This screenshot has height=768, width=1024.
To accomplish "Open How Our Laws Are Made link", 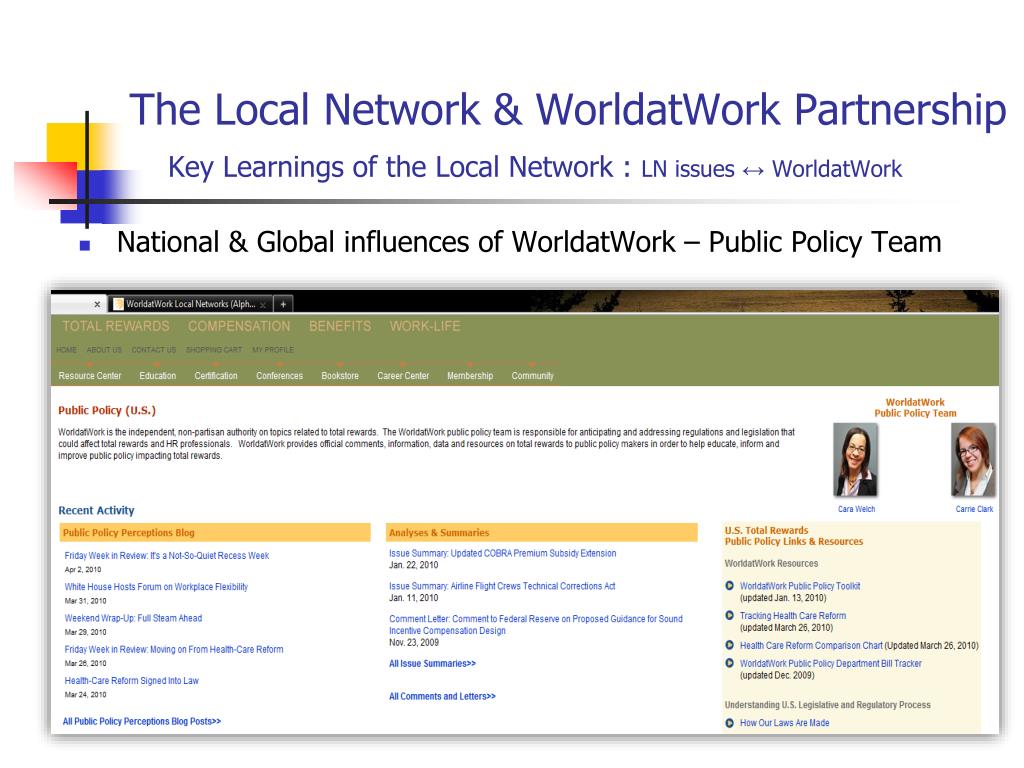I will pos(784,723).
